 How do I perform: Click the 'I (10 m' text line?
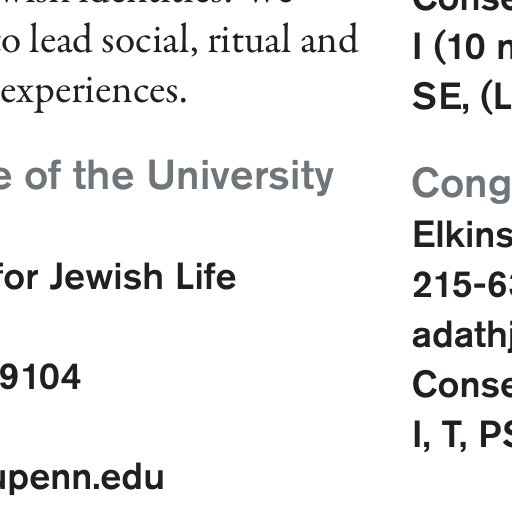tap(462, 47)
